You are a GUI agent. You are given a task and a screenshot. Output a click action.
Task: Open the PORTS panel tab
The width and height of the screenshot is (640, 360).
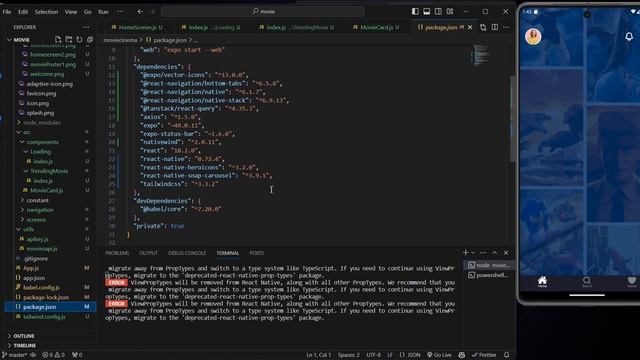pos(257,253)
